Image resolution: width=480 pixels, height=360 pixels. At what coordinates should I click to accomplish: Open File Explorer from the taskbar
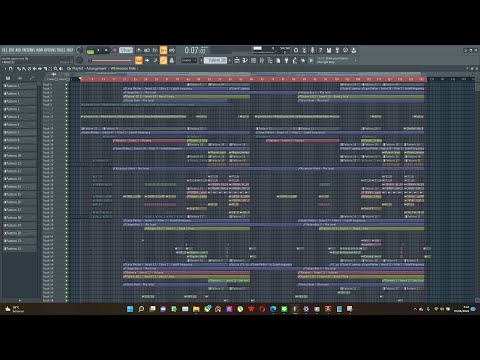(196, 309)
